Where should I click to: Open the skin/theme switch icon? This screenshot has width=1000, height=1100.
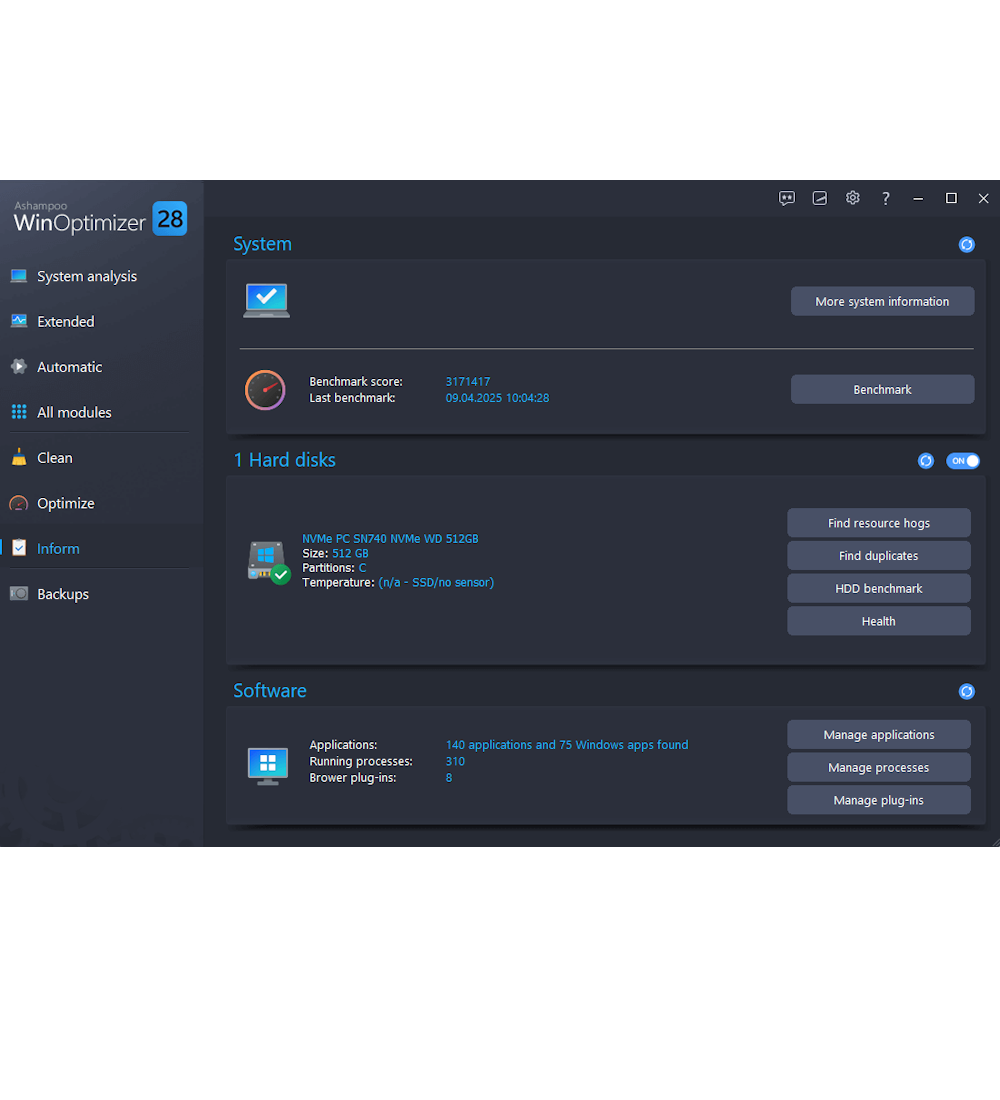click(820, 198)
